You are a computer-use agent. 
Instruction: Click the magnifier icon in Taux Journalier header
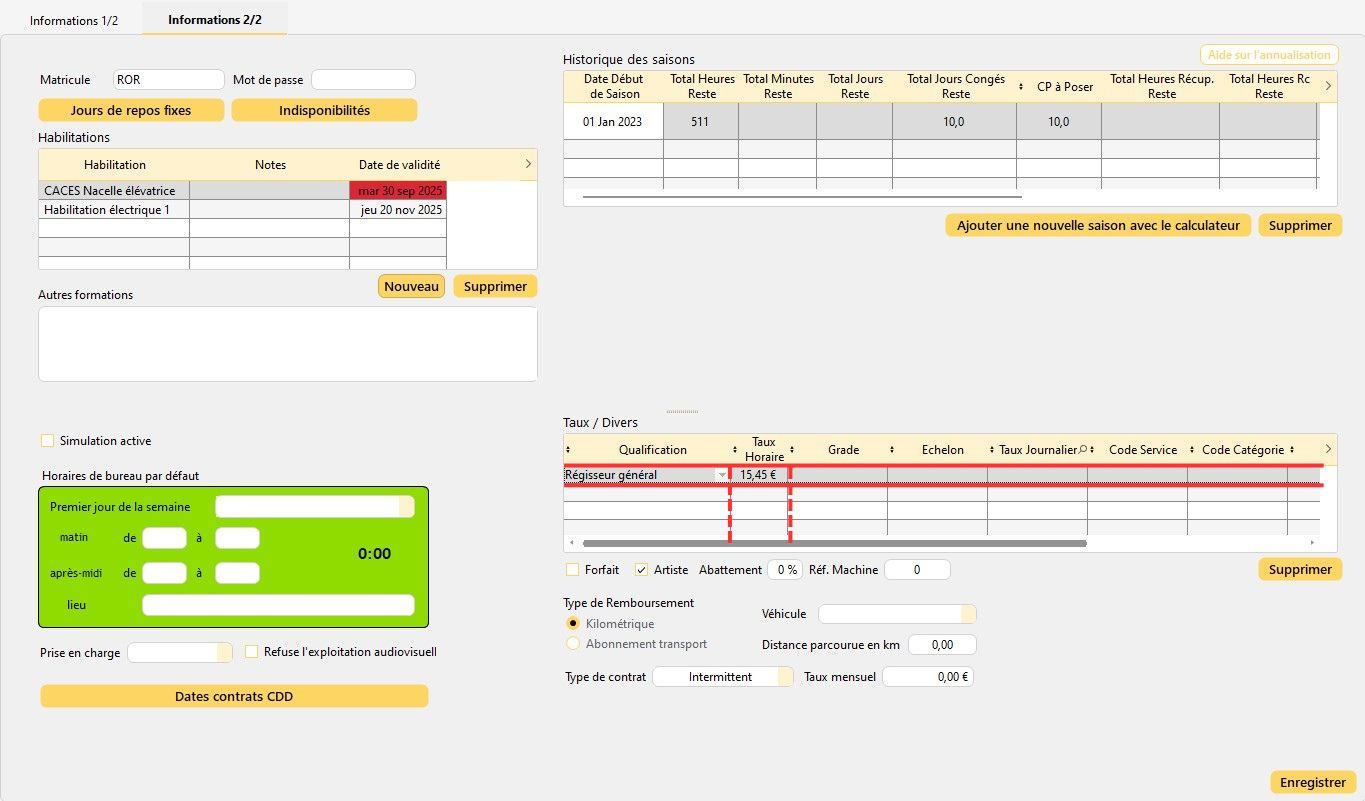click(1082, 450)
